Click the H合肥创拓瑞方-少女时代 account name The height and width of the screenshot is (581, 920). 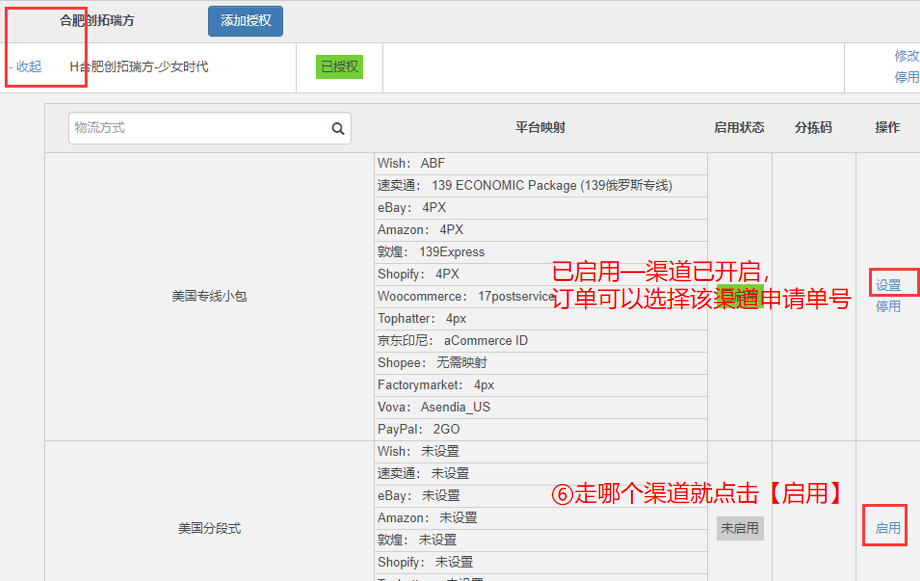tap(139, 67)
